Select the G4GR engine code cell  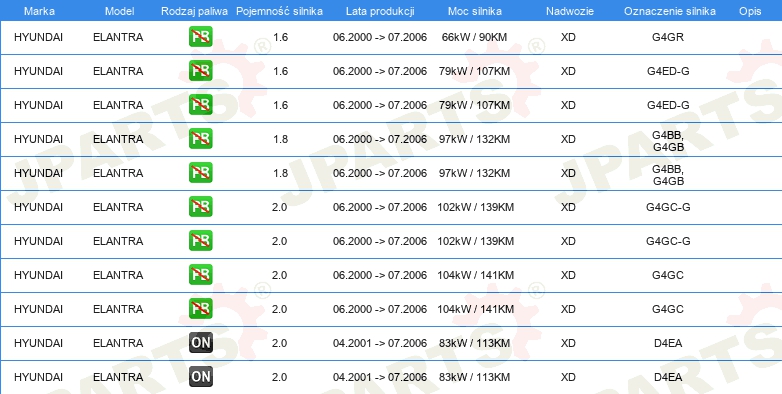click(668, 37)
